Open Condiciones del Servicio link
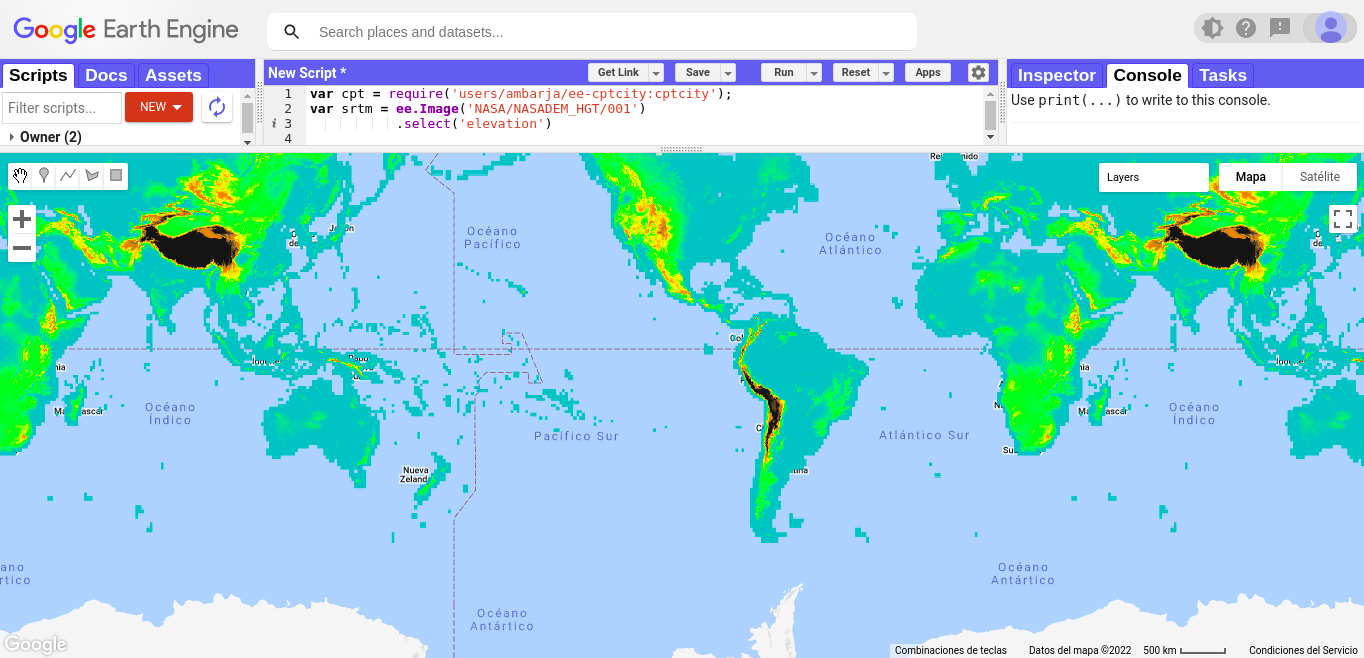Viewport: 1364px width, 658px height. (1302, 650)
